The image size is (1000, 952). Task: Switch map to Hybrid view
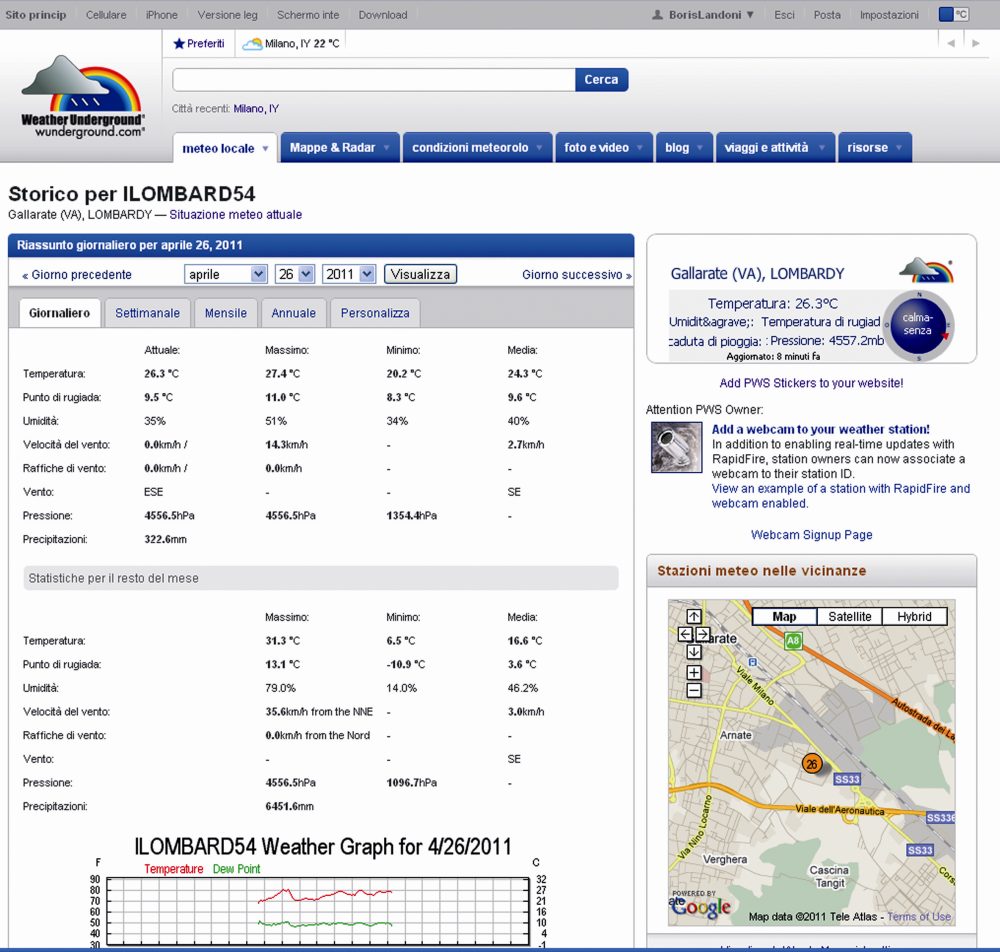[914, 617]
